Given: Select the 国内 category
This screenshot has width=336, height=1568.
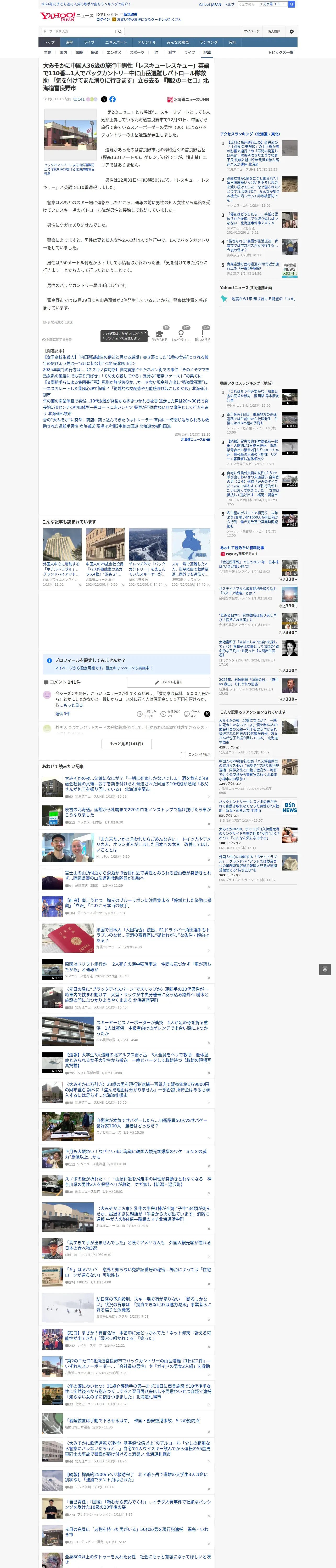Looking at the screenshot, I should 63,52.
